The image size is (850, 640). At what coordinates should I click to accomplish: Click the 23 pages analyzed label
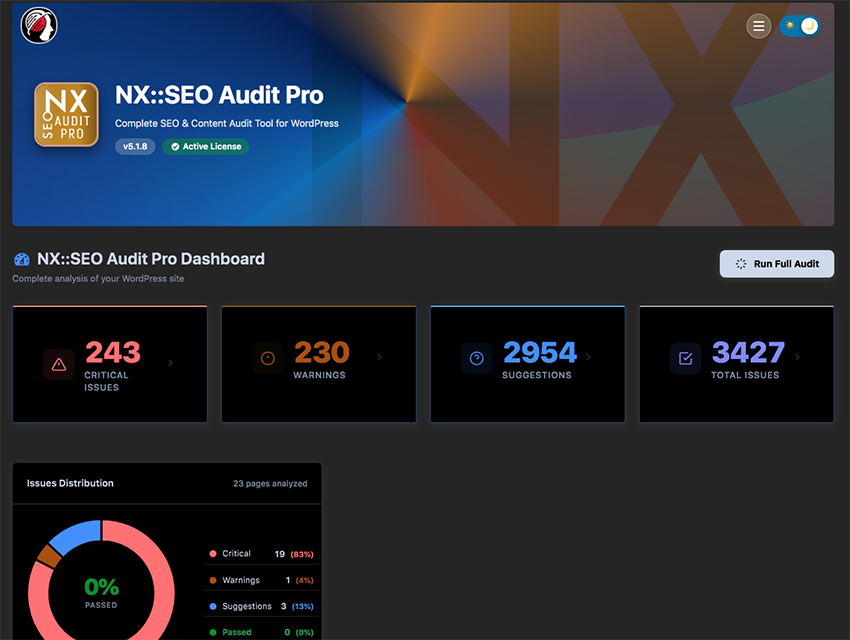coord(270,483)
